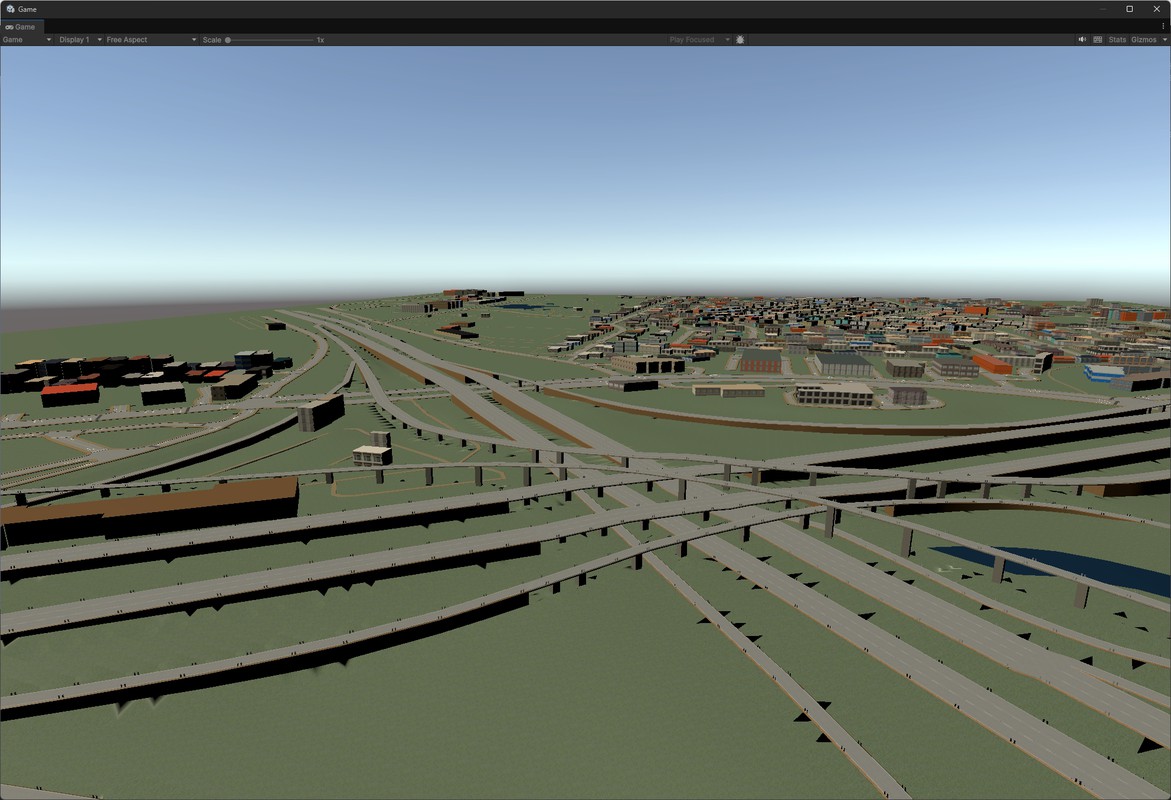Show the rendering Stats overlay

1116,39
